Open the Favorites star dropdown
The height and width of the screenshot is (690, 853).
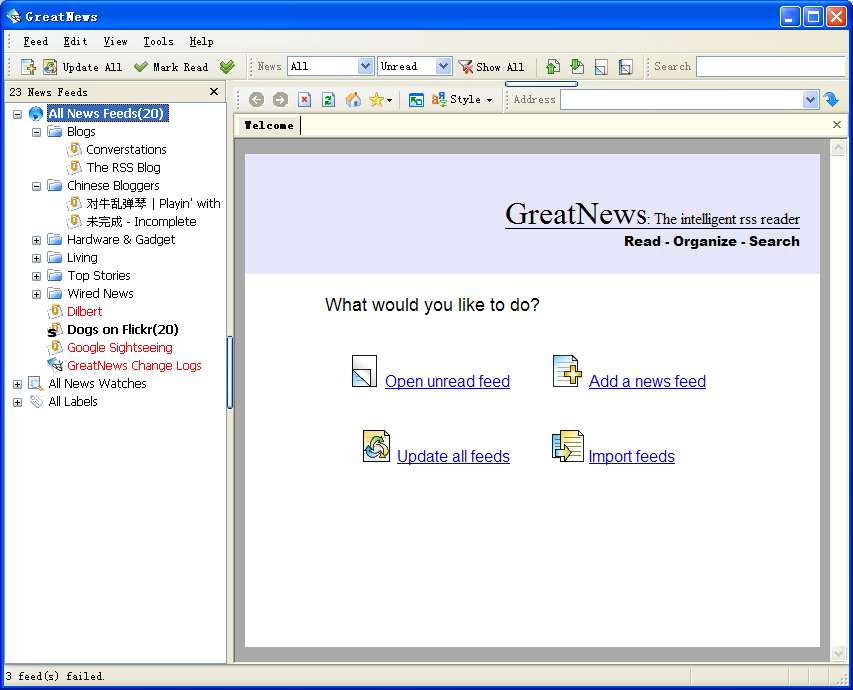point(380,100)
